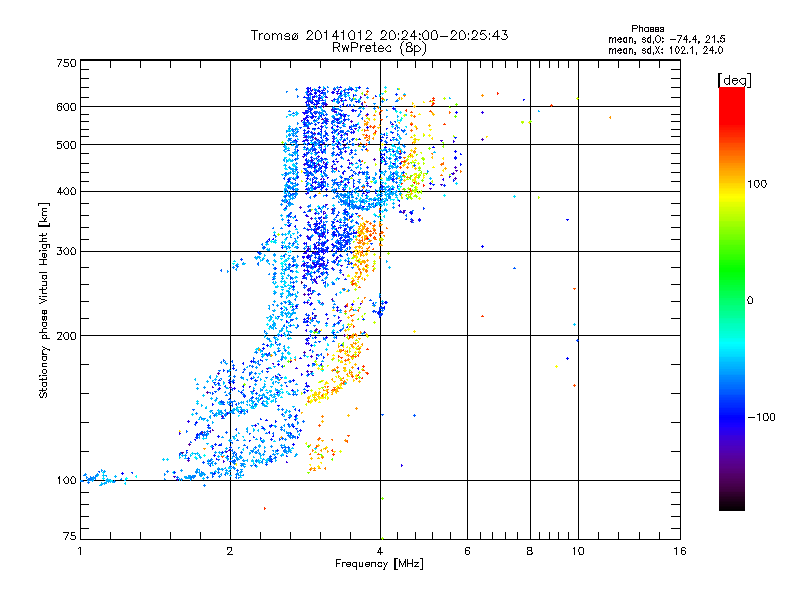Click the 'Frequency [MHz]' axis title

[x=379, y=564]
